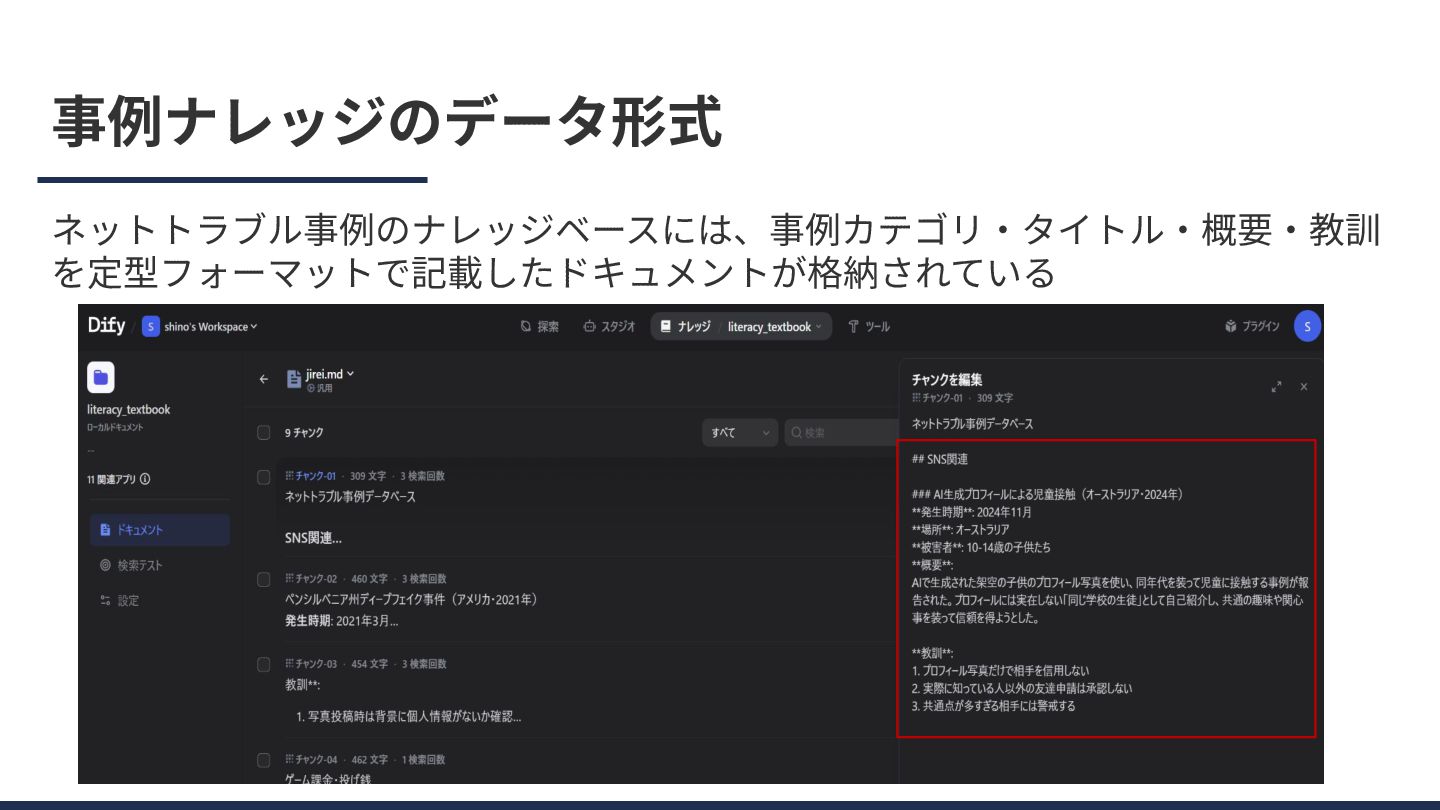
Task: Check the チャンク-03 checkbox
Action: pos(264,664)
